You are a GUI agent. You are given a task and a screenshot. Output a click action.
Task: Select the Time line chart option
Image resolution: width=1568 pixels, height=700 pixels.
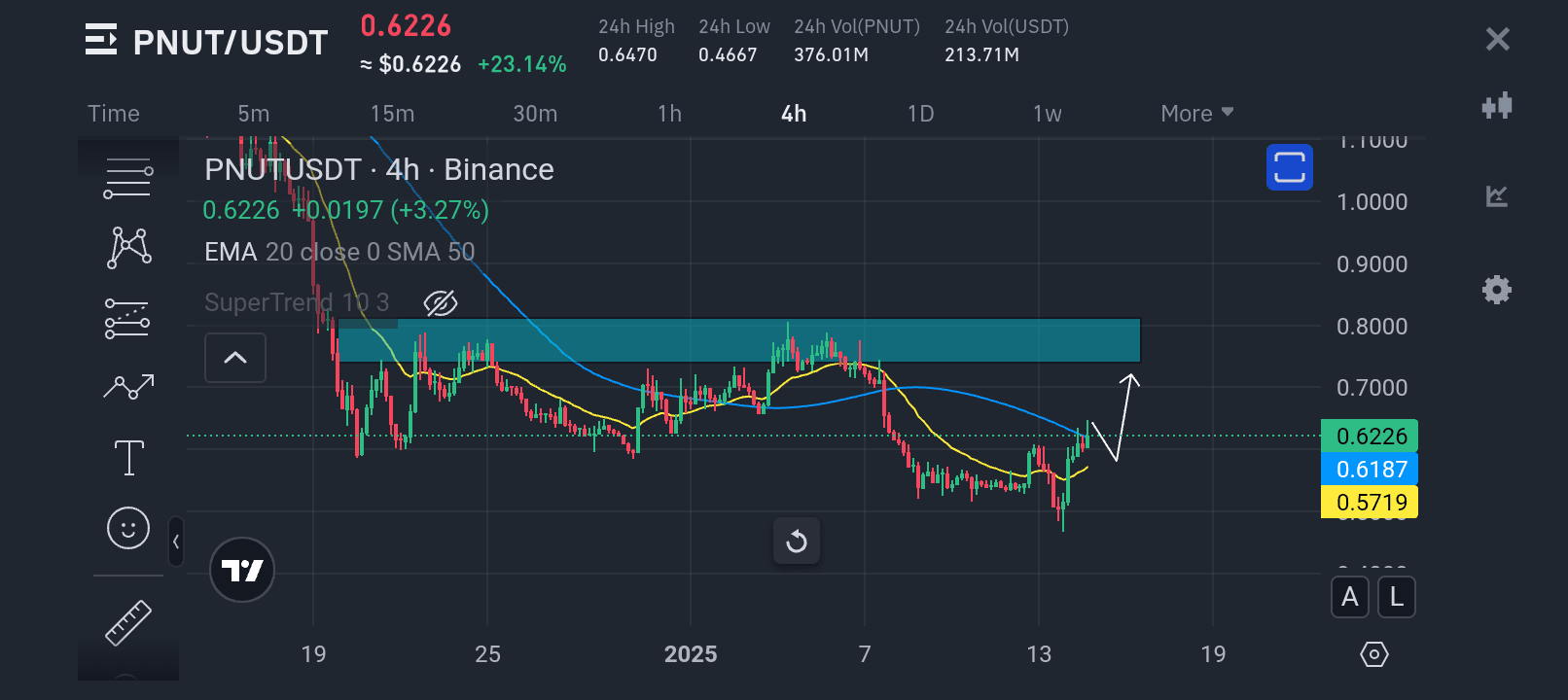(x=114, y=114)
